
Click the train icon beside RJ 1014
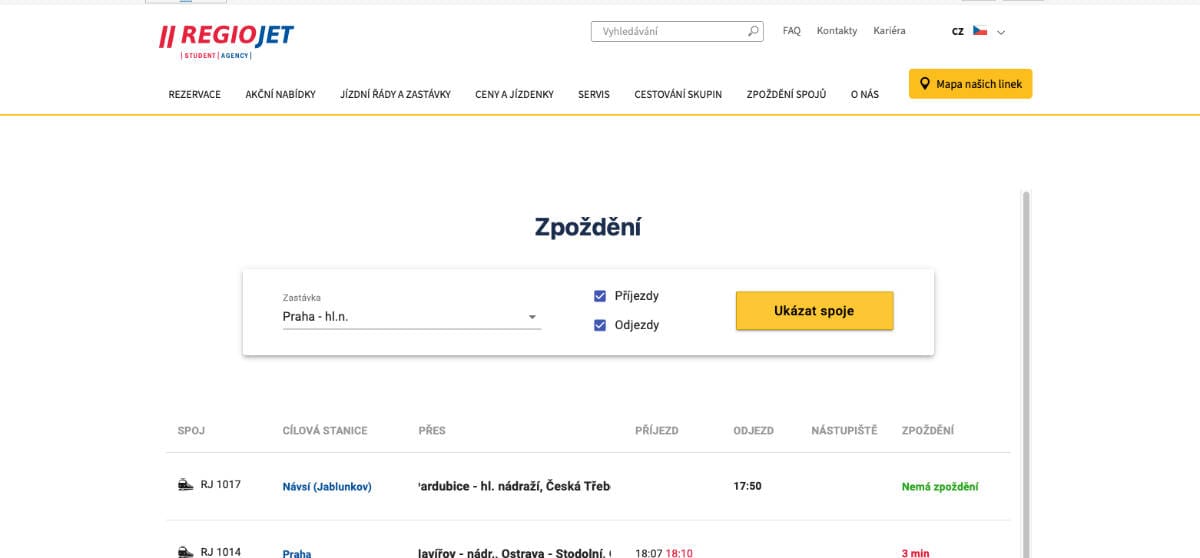point(185,551)
